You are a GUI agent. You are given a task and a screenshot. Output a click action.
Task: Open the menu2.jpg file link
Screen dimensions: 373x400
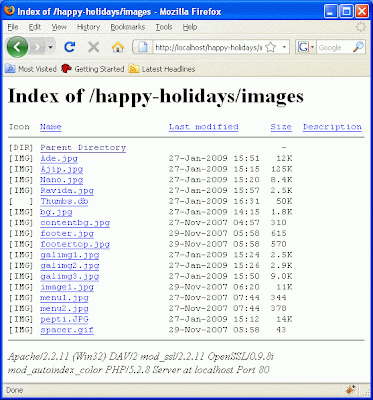[64, 309]
